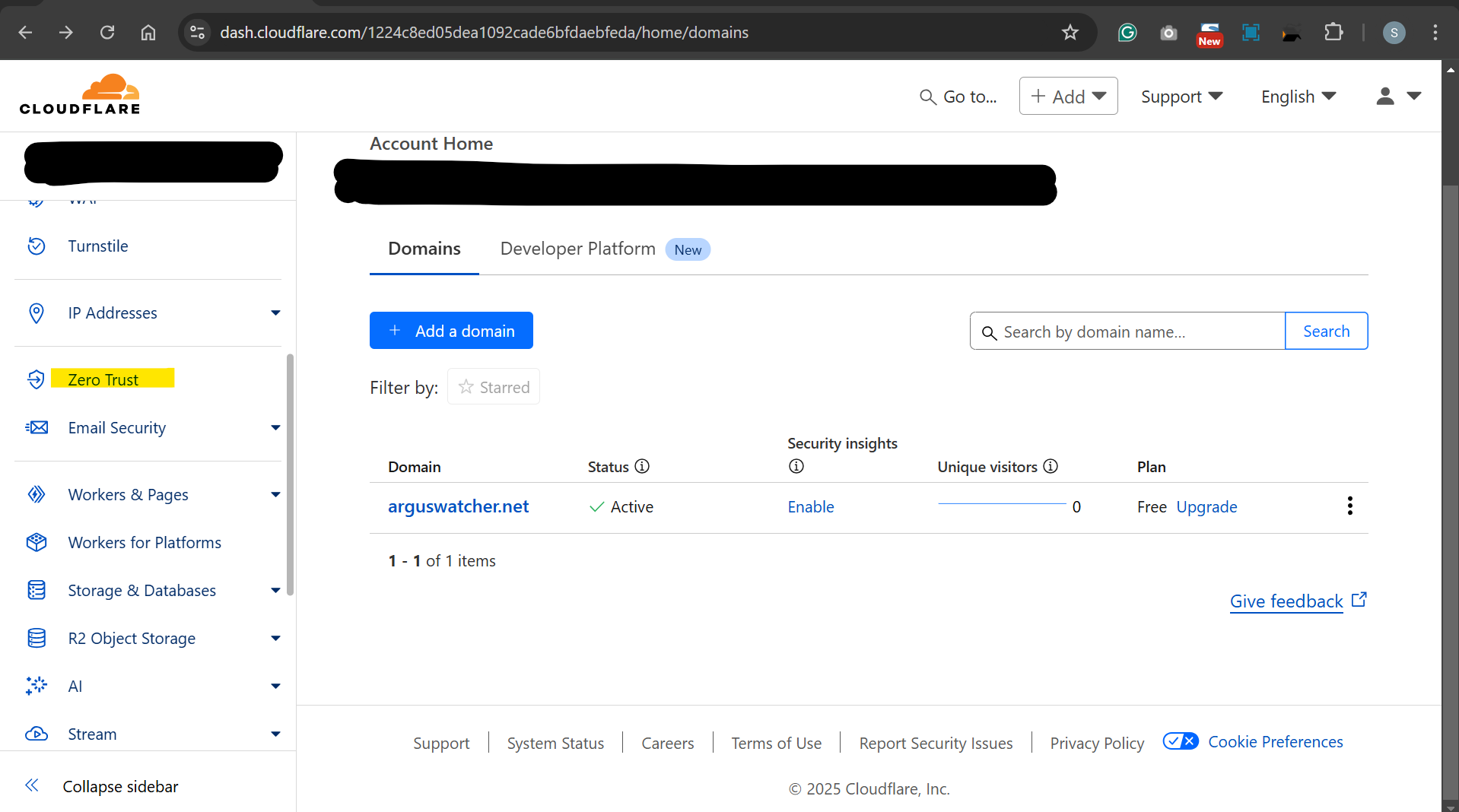1459x812 pixels.
Task: Click the browser back arrow
Action: [25, 32]
